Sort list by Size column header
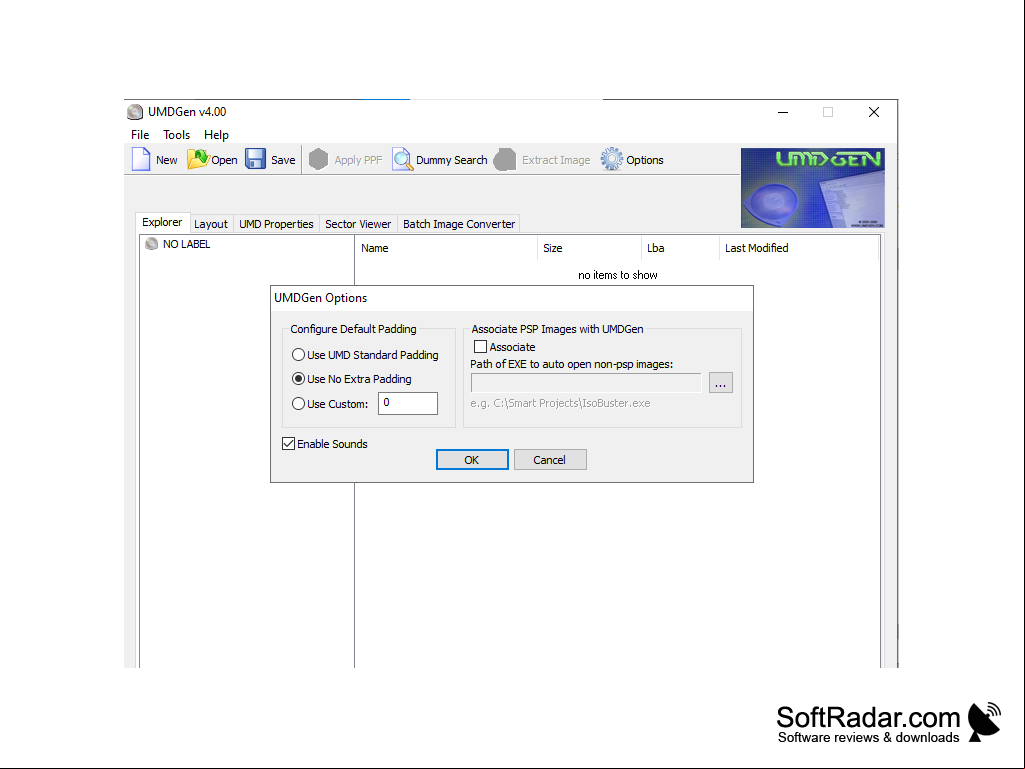 590,248
